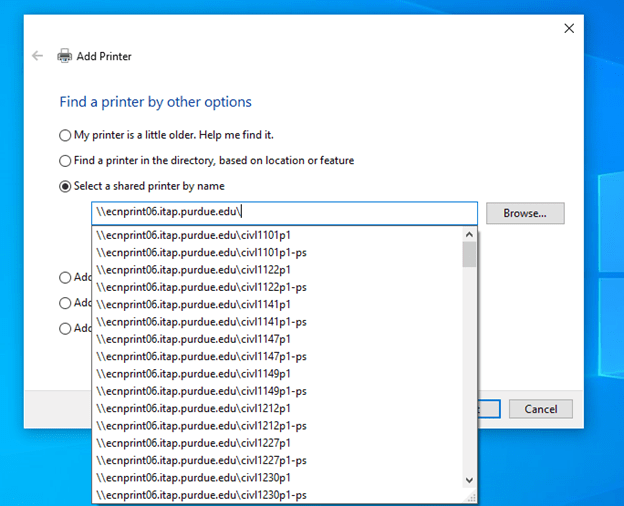
Task: Close the Add Printer dialog
Action: tap(569, 28)
